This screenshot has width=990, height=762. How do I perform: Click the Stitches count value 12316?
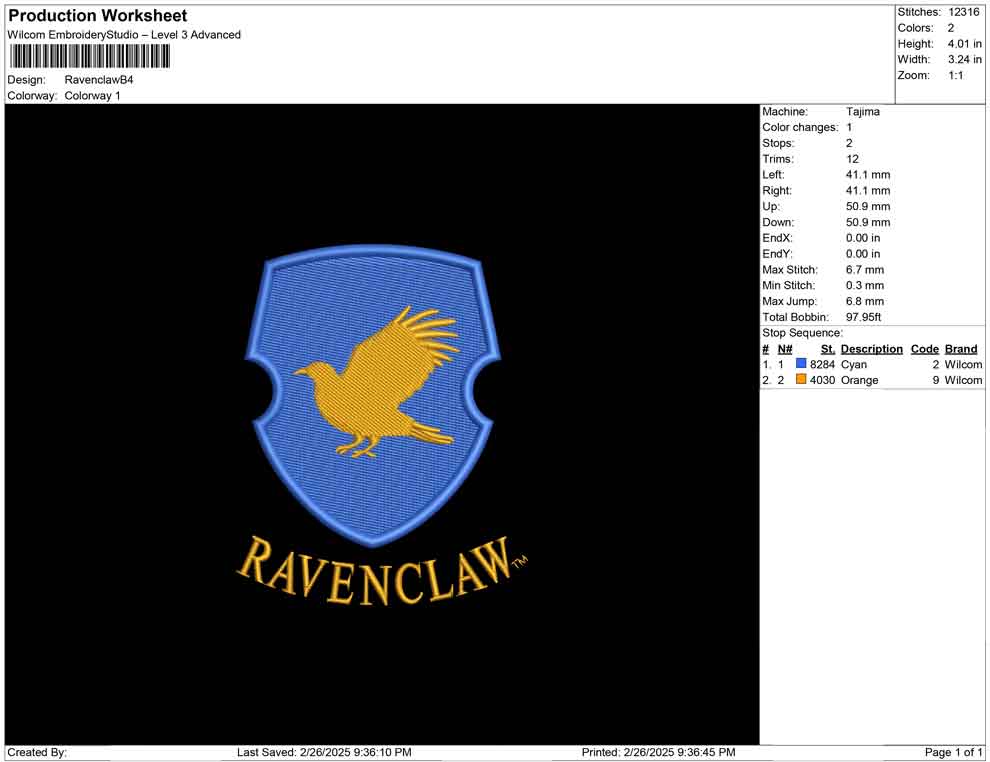click(967, 11)
